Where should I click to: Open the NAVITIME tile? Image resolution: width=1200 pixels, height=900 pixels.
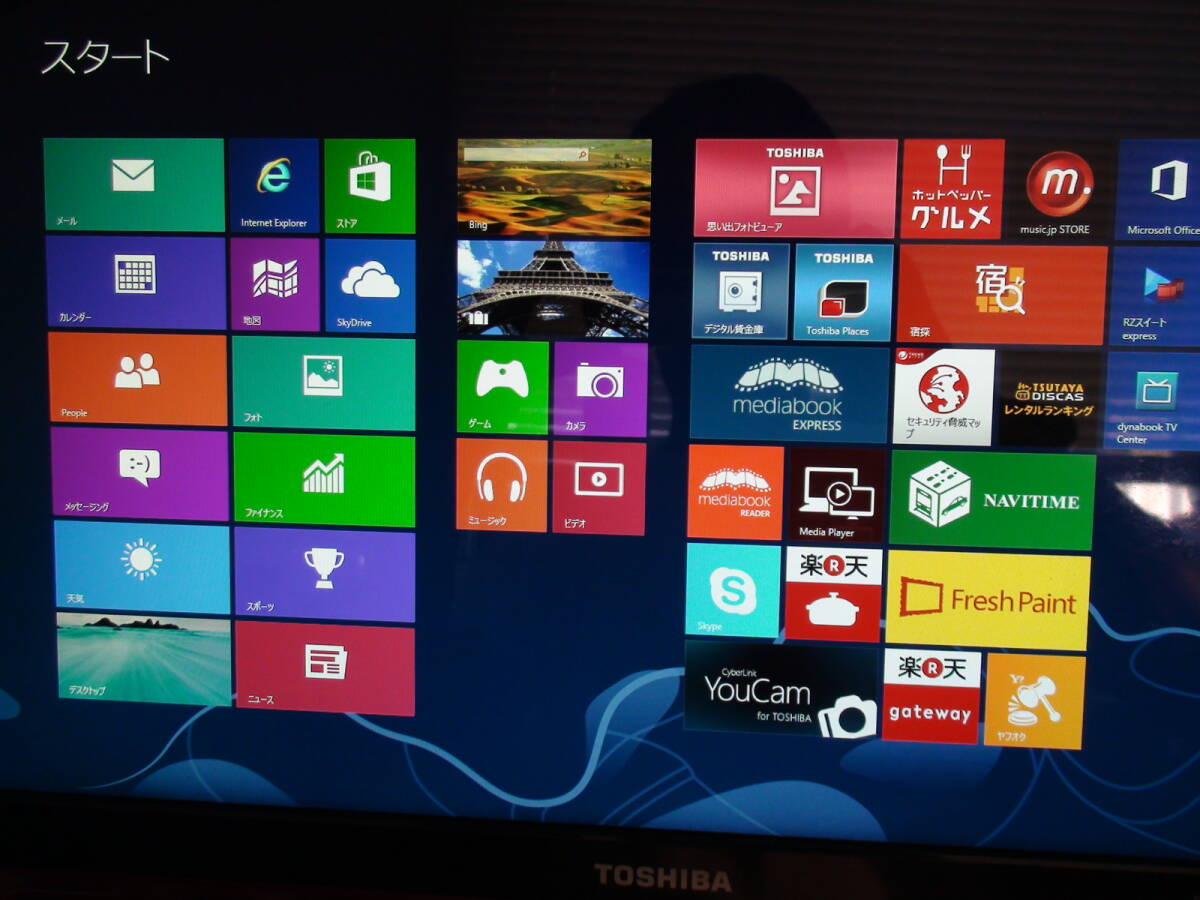(x=992, y=499)
